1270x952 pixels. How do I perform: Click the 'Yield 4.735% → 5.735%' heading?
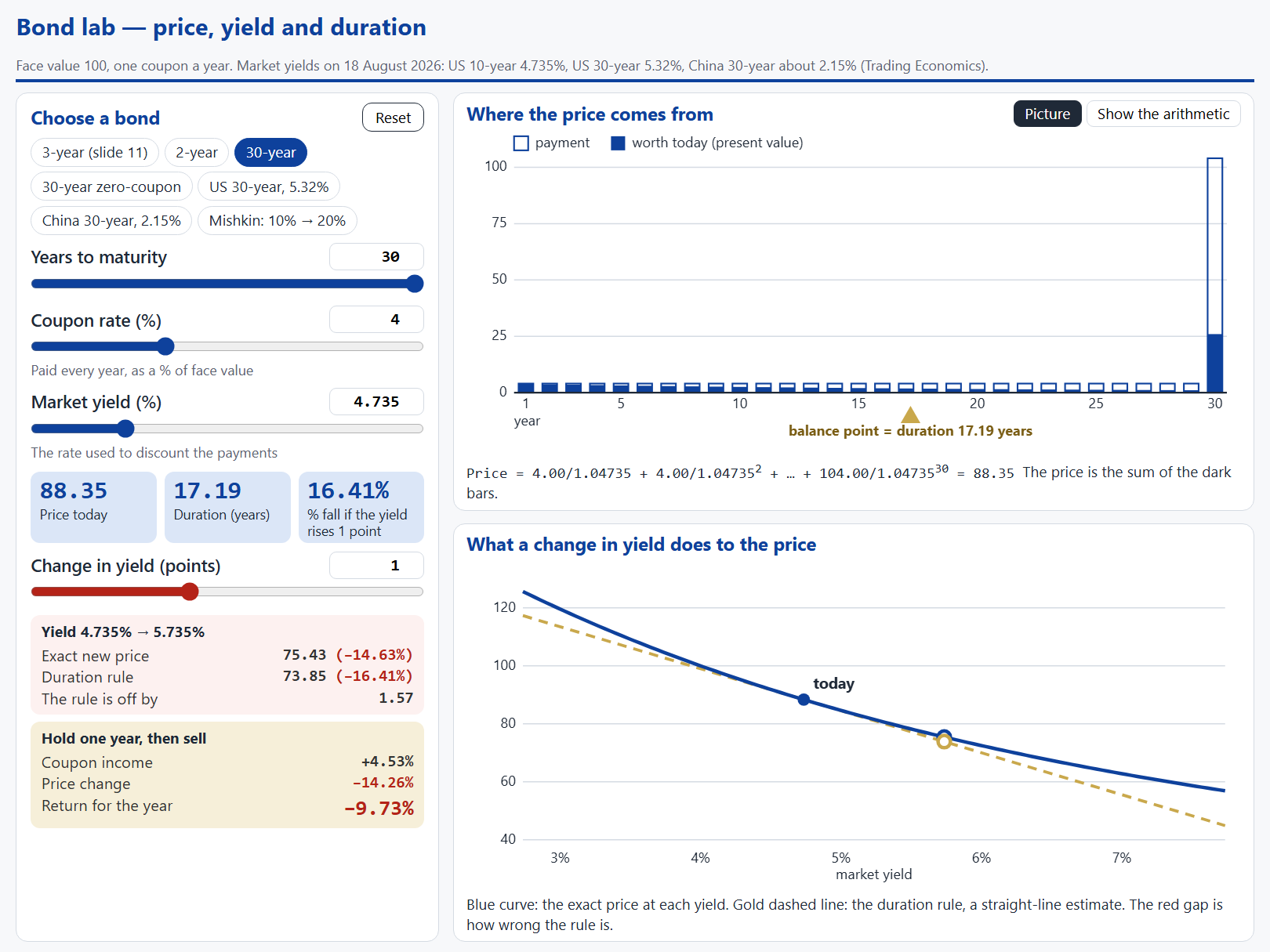pos(123,632)
